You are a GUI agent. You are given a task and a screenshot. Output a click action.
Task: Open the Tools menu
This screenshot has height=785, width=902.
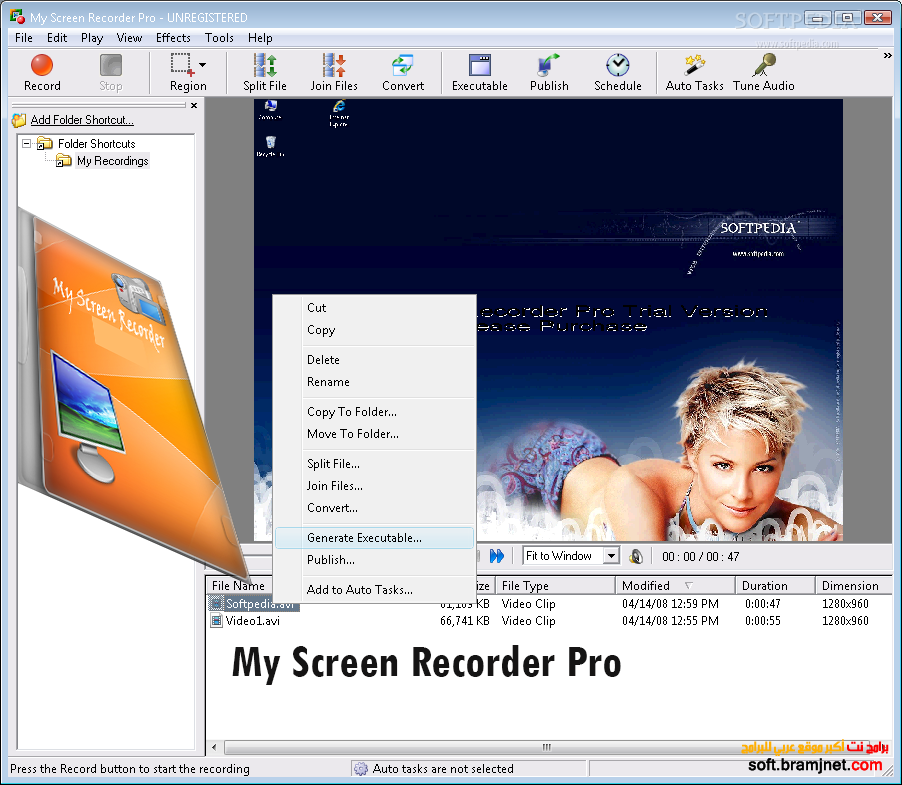pos(219,38)
